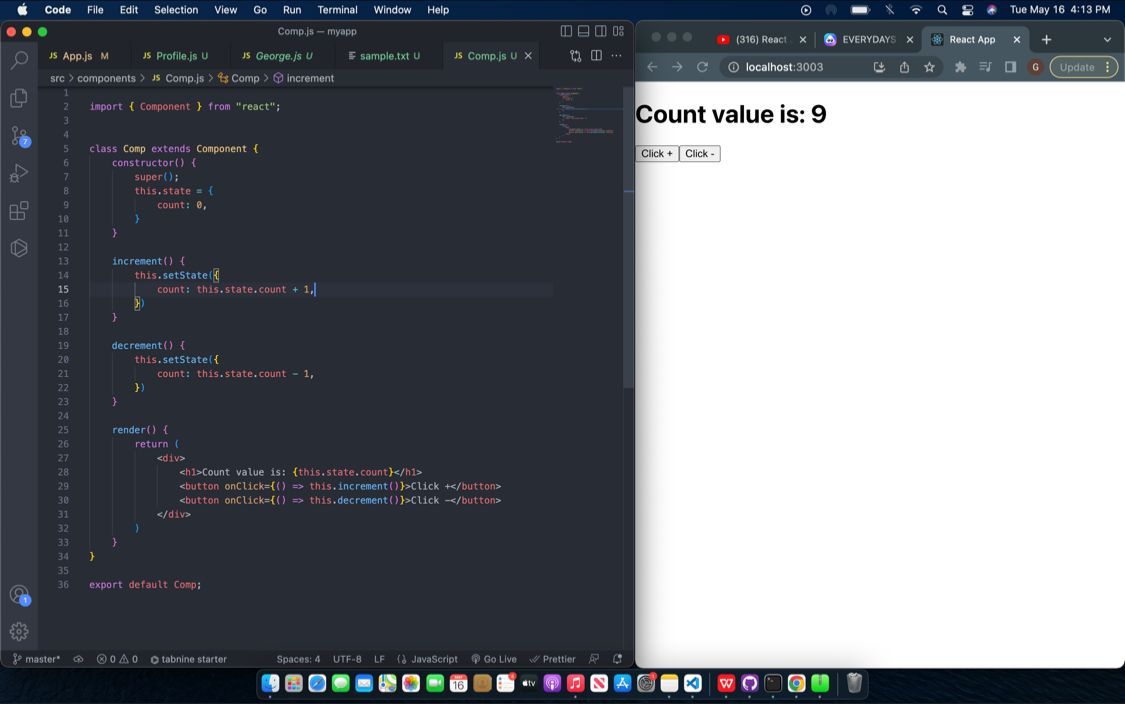Open the JavaScript language mode selector
The height and width of the screenshot is (704, 1125).
(427, 659)
